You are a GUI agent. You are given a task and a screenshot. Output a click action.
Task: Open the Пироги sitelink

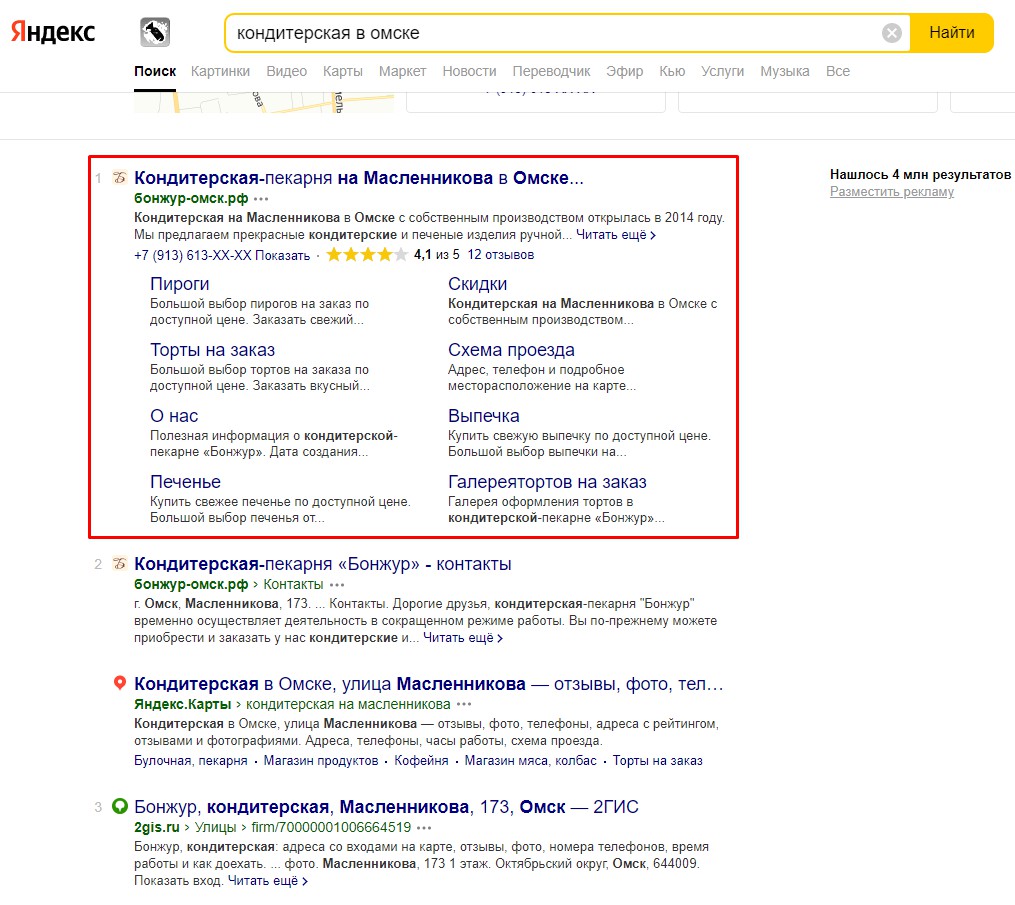tap(179, 284)
